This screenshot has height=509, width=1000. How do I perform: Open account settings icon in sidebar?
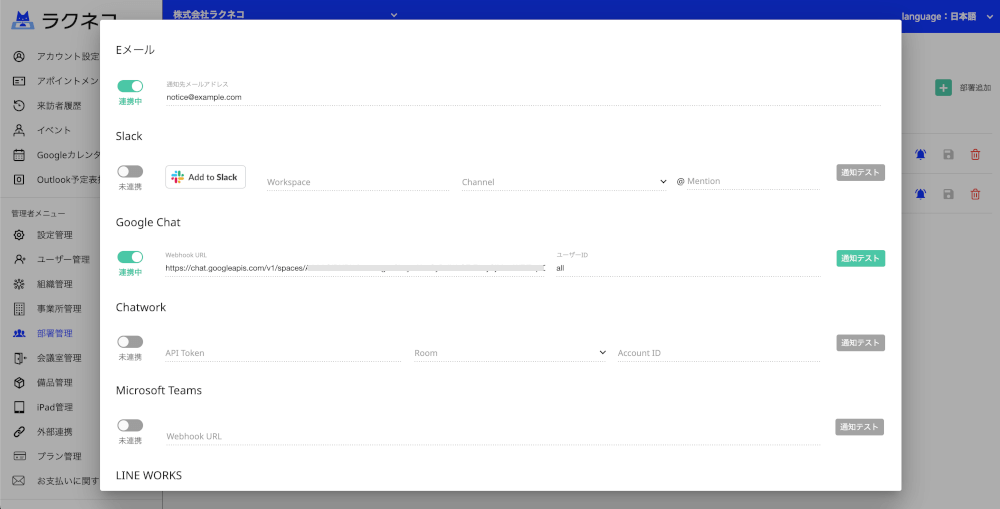pos(19,56)
